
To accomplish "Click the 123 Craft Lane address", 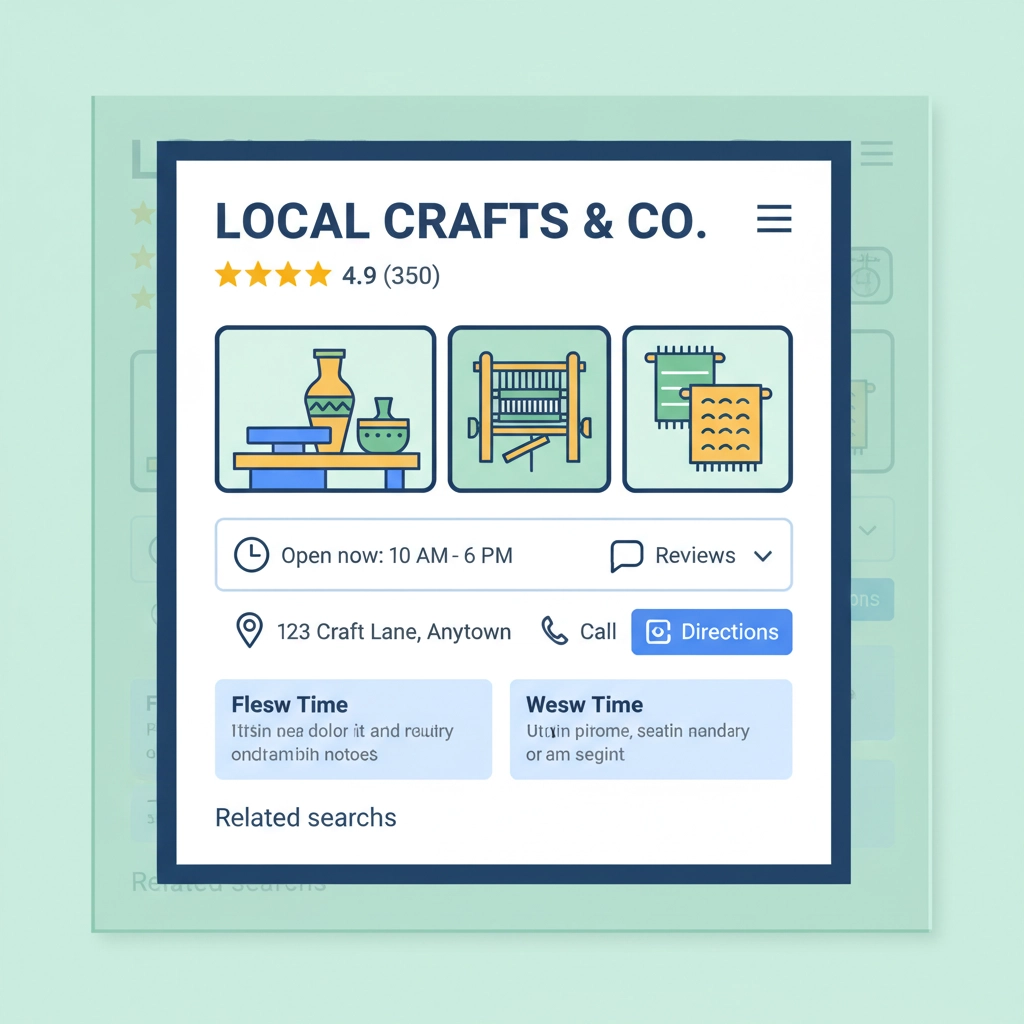I will click(x=393, y=632).
